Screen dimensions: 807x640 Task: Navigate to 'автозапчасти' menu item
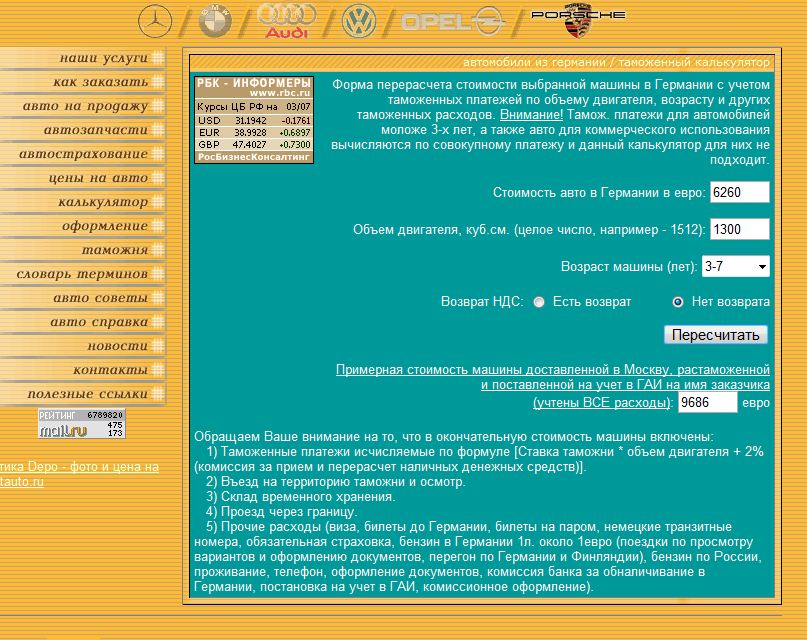pos(95,130)
